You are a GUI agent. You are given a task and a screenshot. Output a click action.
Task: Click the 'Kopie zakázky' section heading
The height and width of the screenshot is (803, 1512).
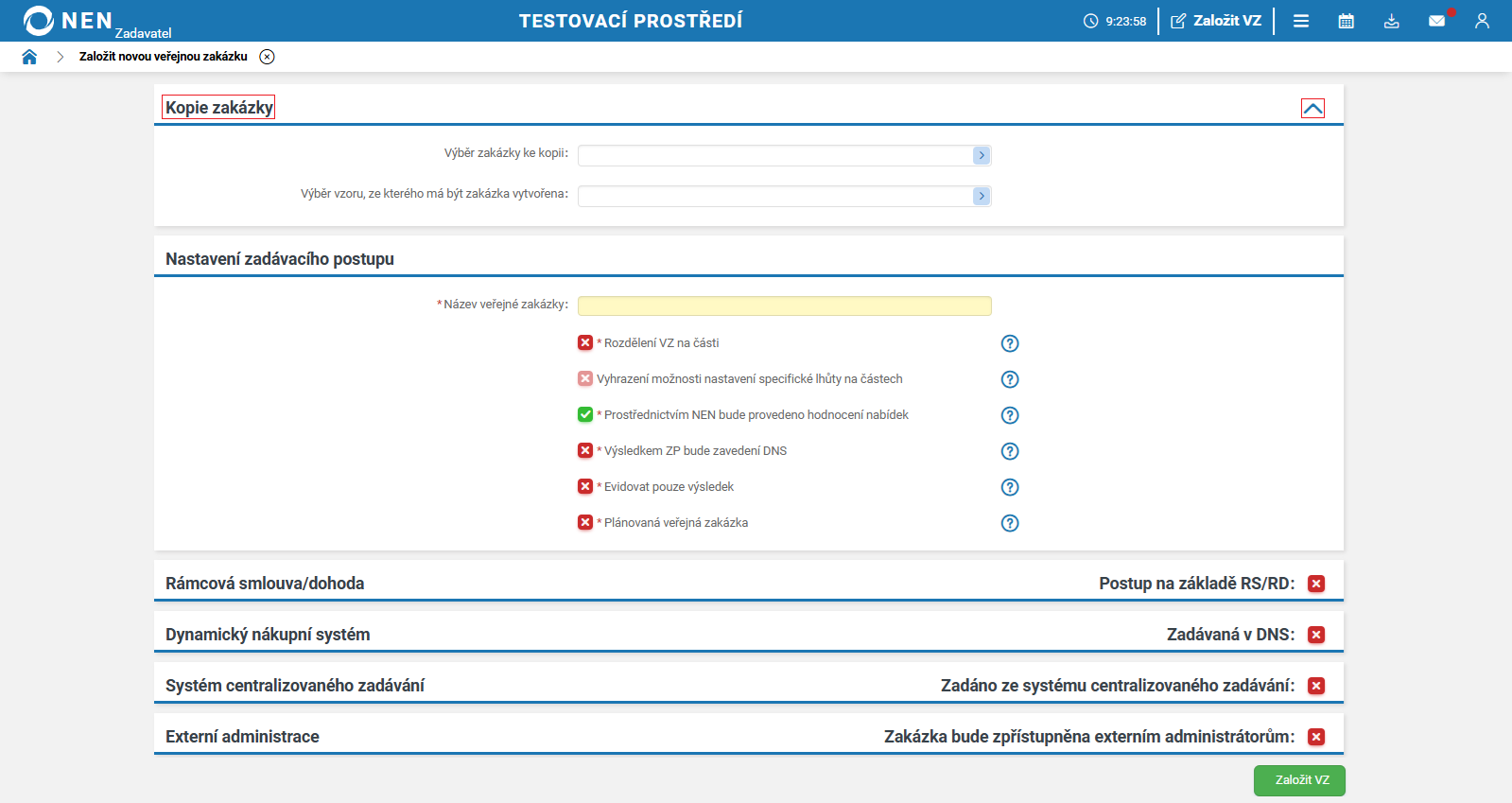218,108
